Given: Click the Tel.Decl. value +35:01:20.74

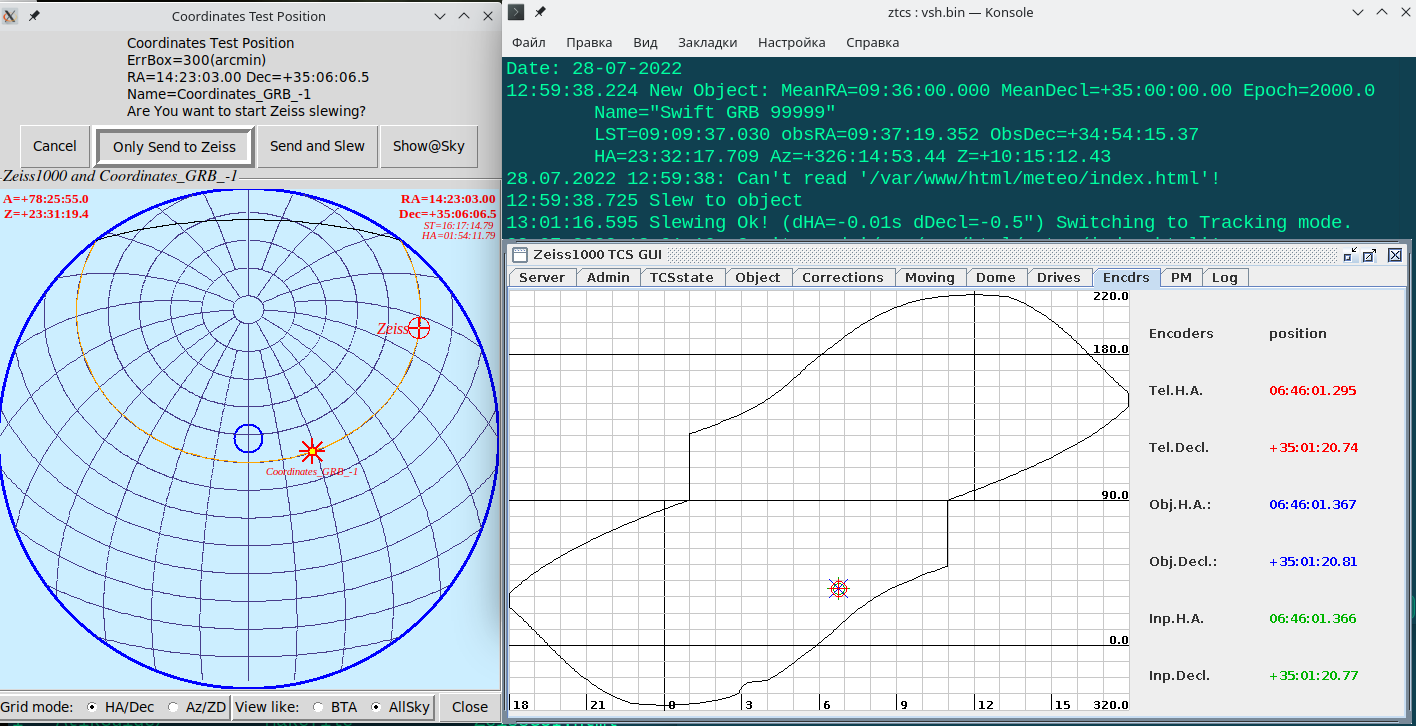Looking at the screenshot, I should tap(1313, 448).
